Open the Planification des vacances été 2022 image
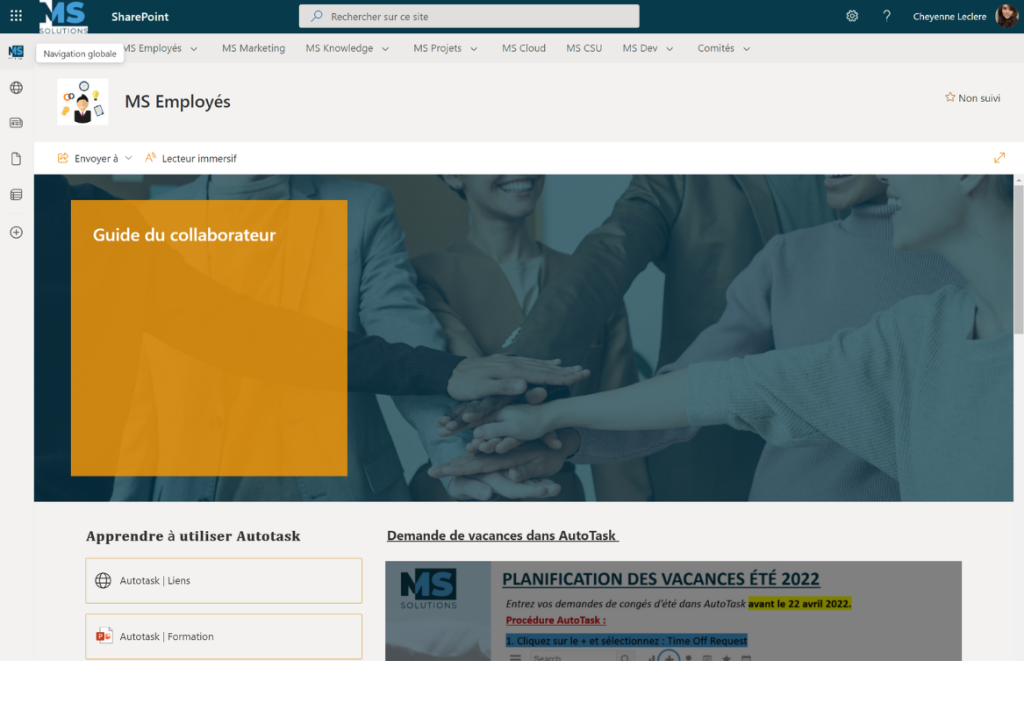 673,611
